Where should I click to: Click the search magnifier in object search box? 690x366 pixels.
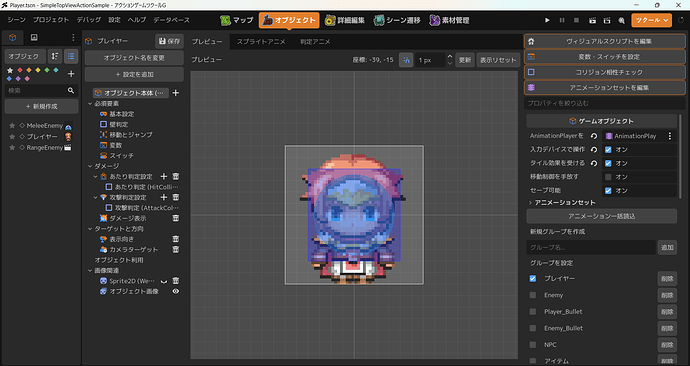click(x=71, y=90)
